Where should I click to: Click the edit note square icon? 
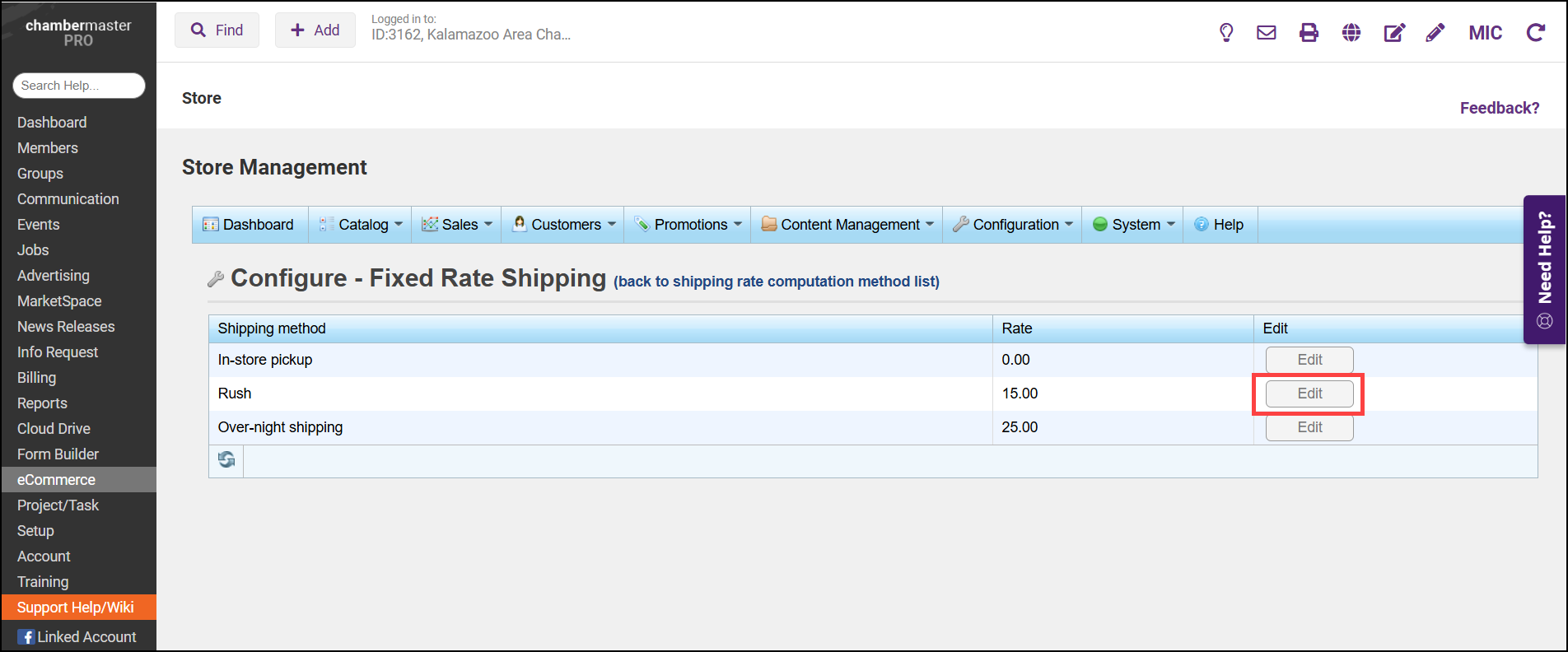pyautogui.click(x=1393, y=33)
